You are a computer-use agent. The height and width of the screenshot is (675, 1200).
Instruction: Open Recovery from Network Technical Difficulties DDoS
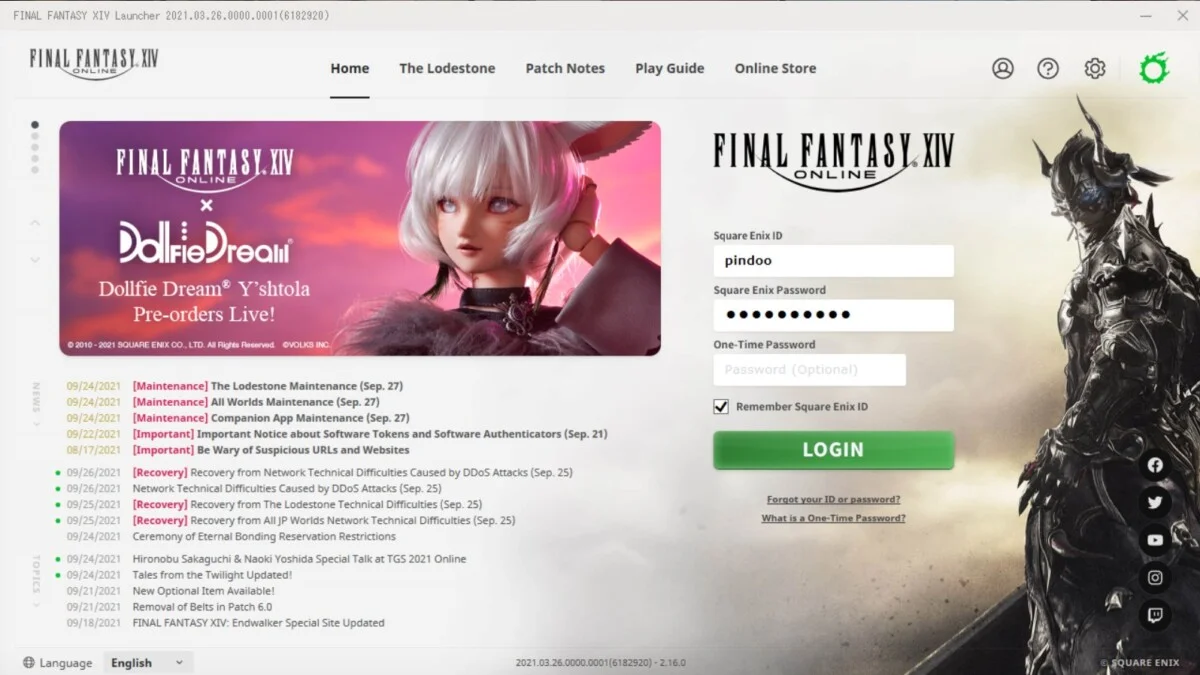click(352, 472)
